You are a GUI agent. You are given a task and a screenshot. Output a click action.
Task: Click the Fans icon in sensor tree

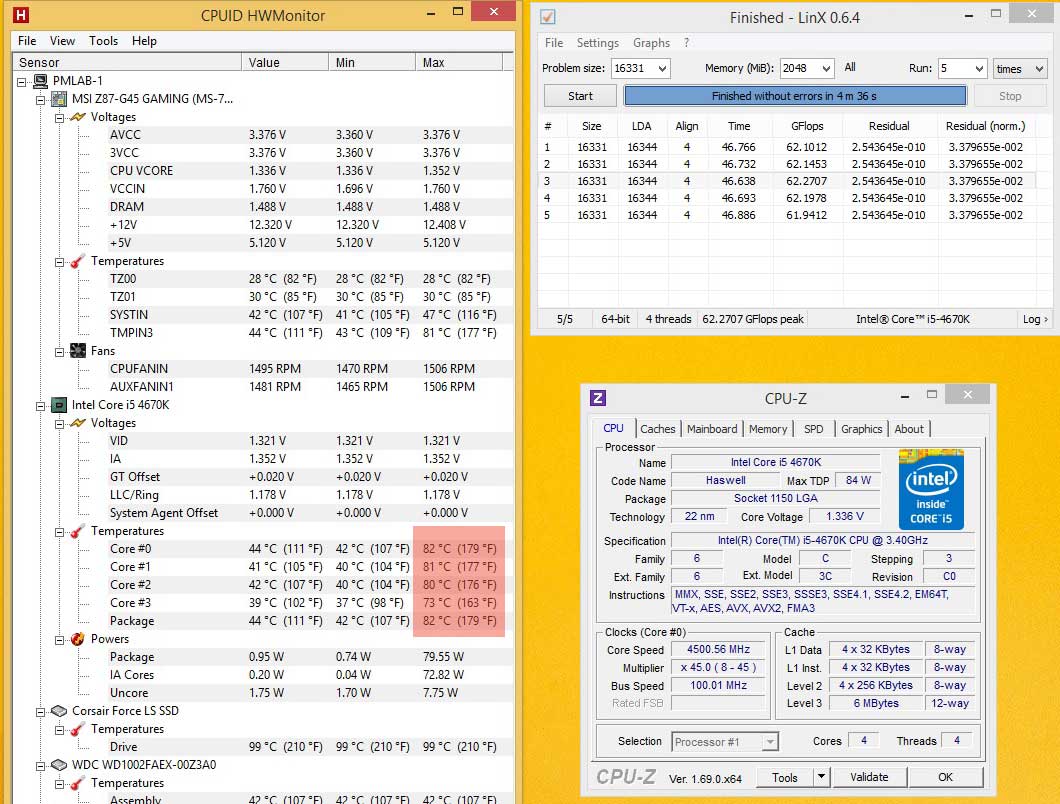coord(77,351)
